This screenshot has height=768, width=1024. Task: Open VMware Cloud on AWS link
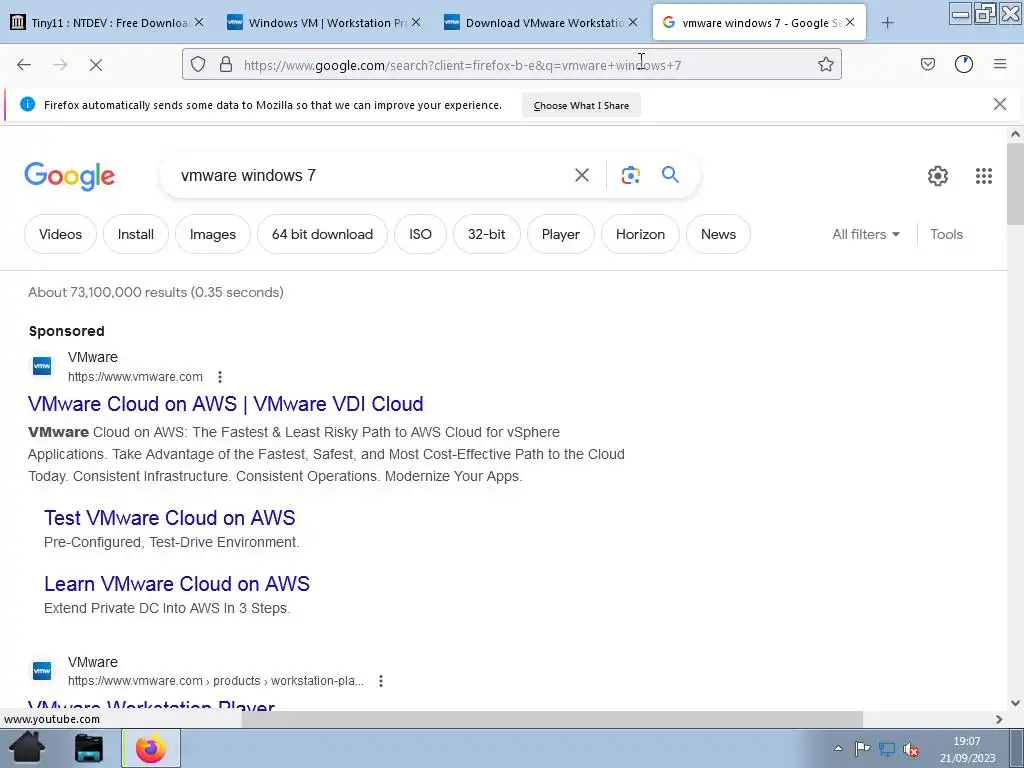(x=225, y=404)
